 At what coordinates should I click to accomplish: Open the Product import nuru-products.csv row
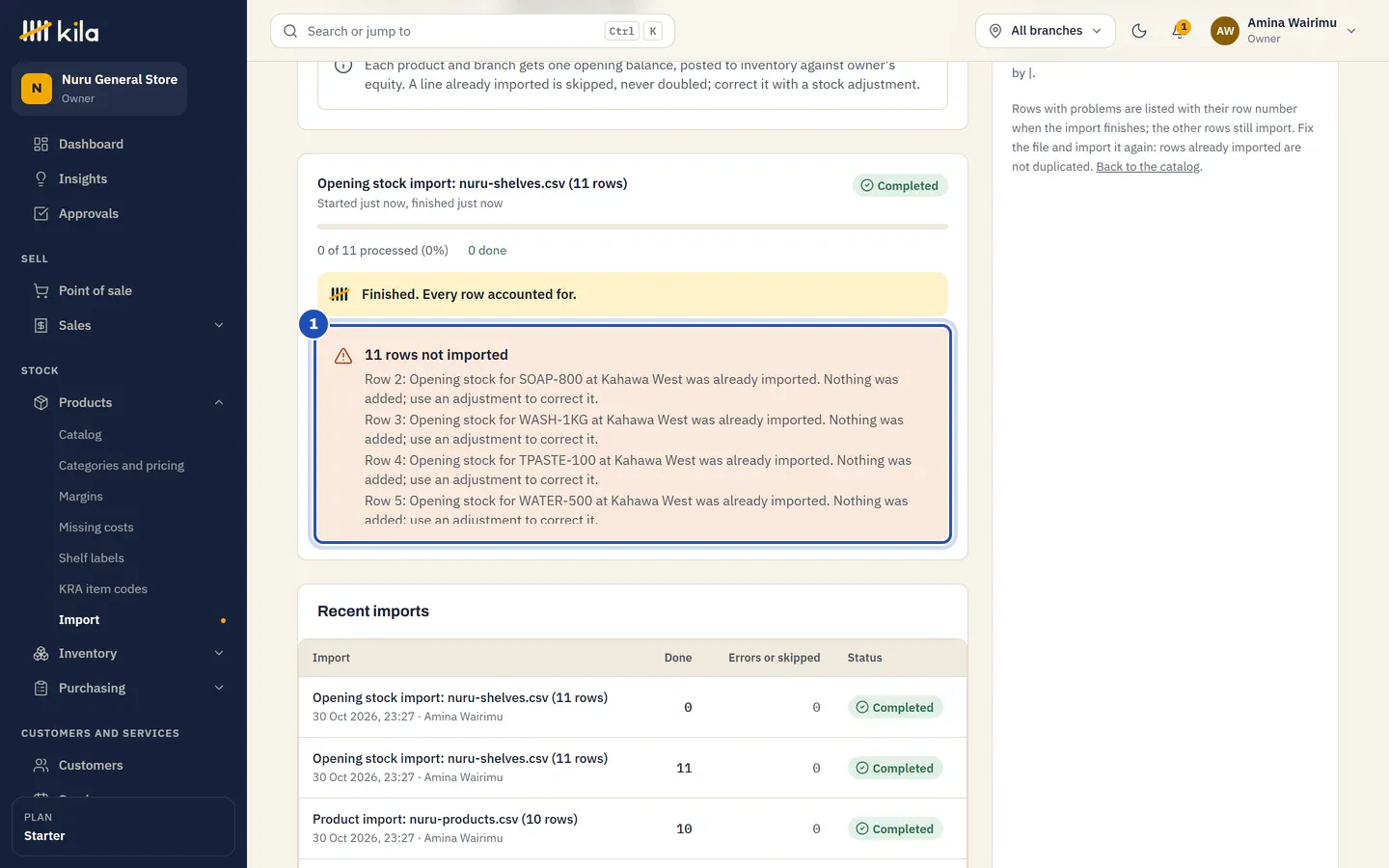pyautogui.click(x=633, y=828)
